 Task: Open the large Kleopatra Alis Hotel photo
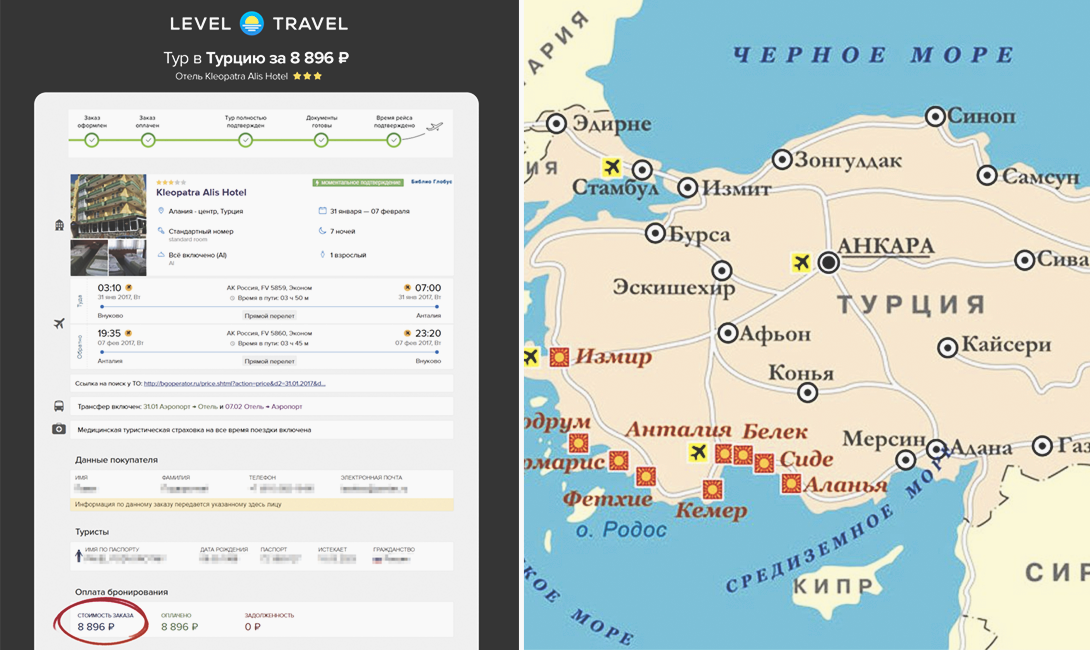coord(108,206)
